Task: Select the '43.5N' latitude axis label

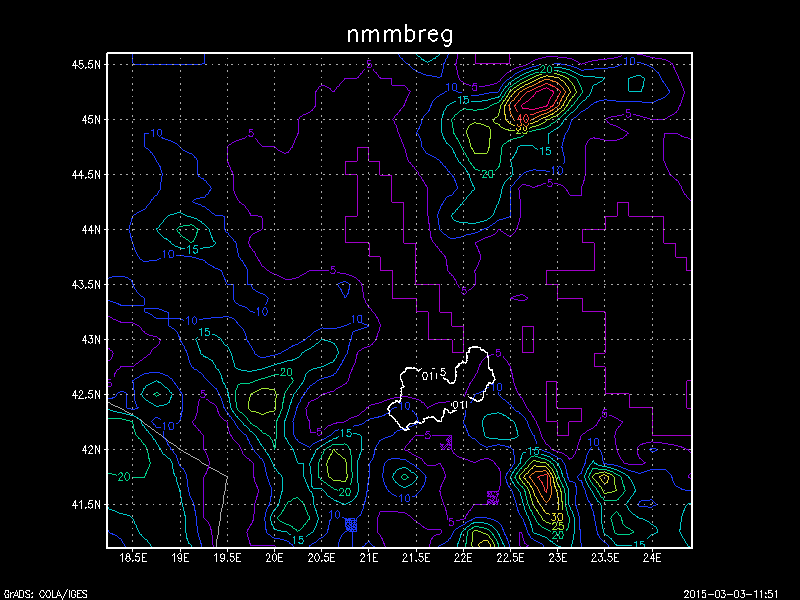Action: [x=86, y=284]
